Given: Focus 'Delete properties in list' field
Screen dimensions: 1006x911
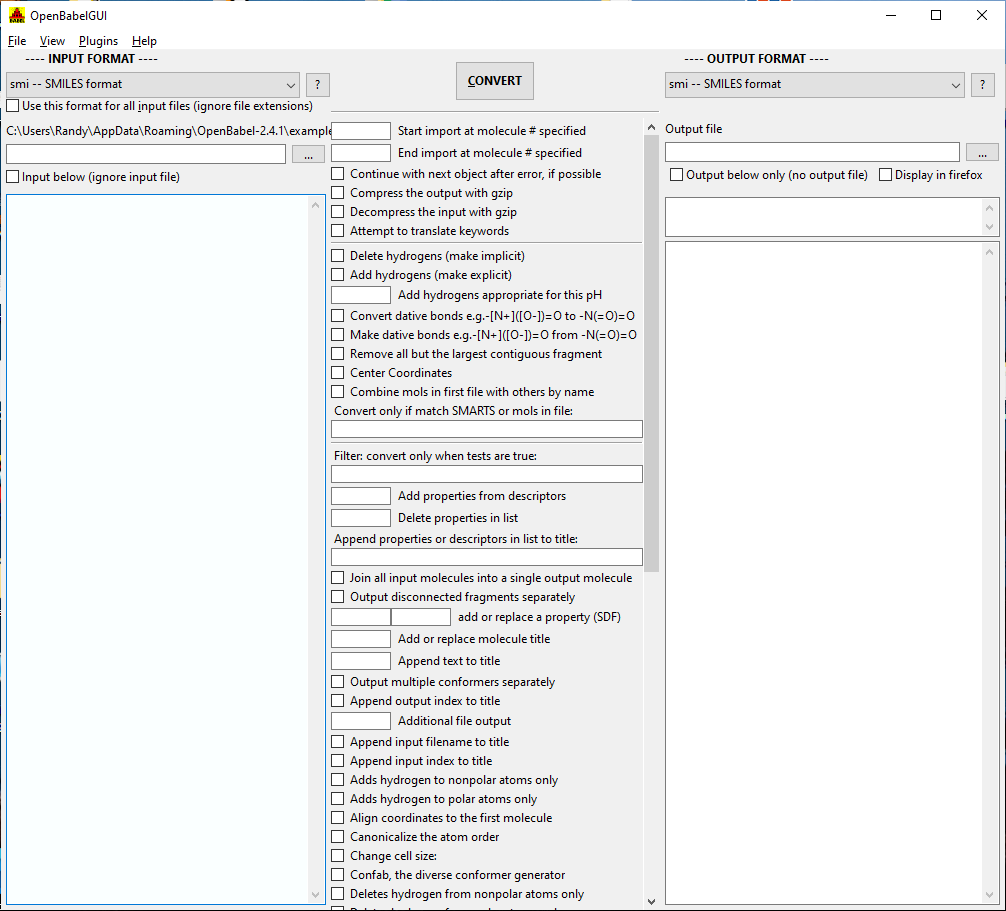Looking at the screenshot, I should [x=361, y=518].
